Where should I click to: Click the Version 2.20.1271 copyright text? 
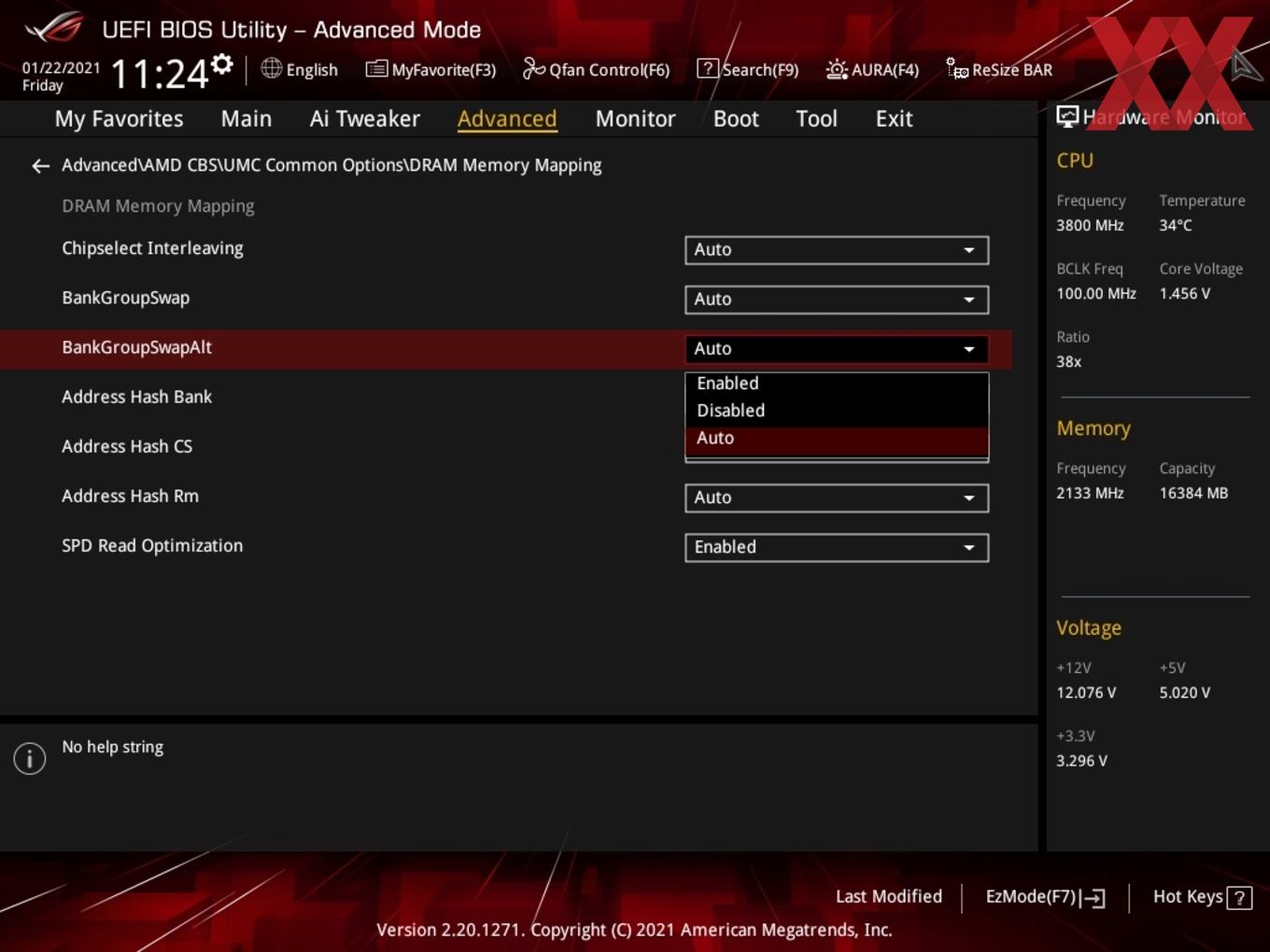coord(634,930)
